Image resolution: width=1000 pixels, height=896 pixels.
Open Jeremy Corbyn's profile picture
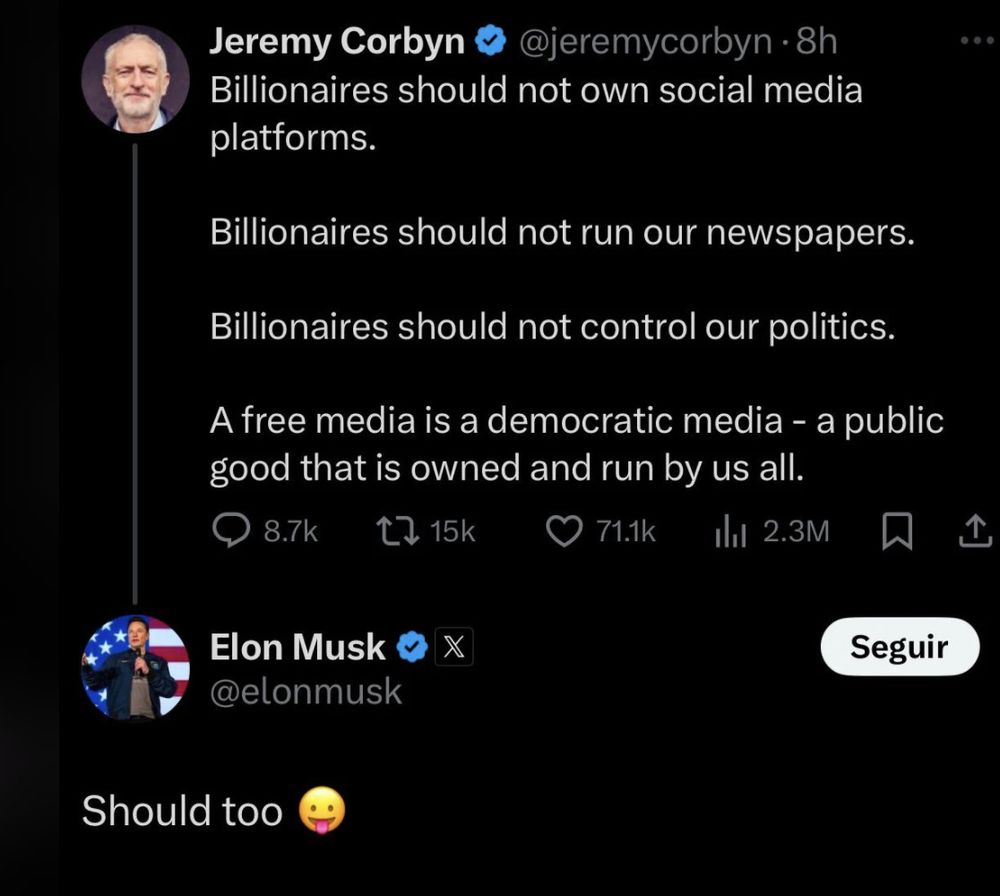(136, 79)
